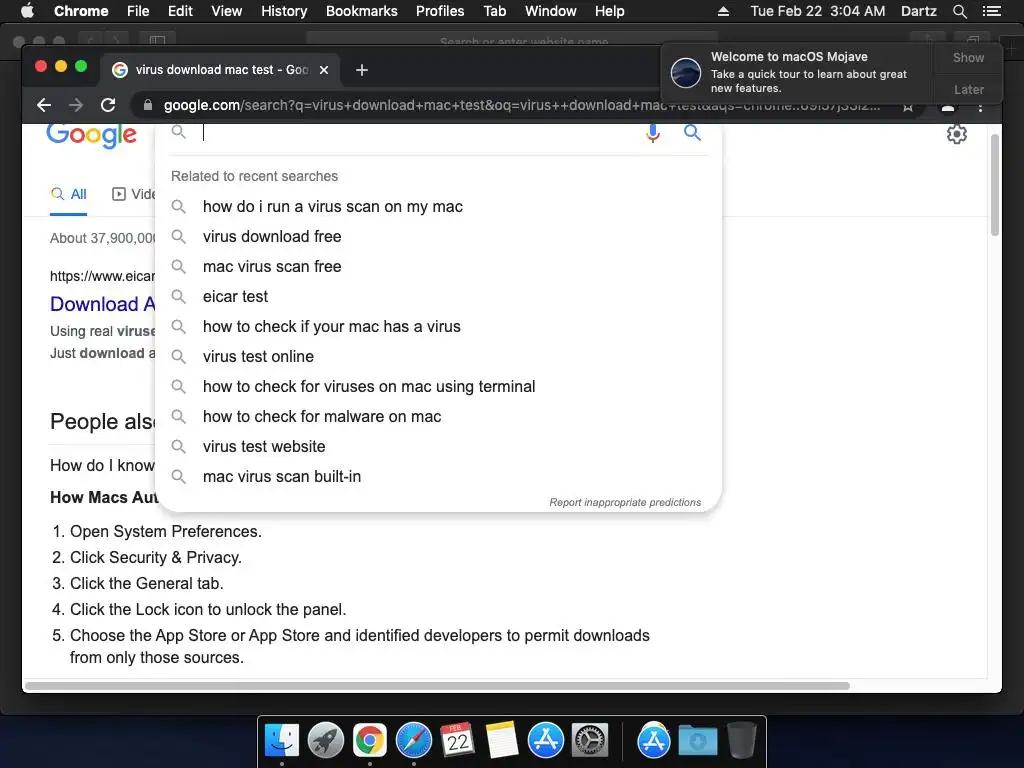
Task: Open Calendar from the dock
Action: pos(457,741)
